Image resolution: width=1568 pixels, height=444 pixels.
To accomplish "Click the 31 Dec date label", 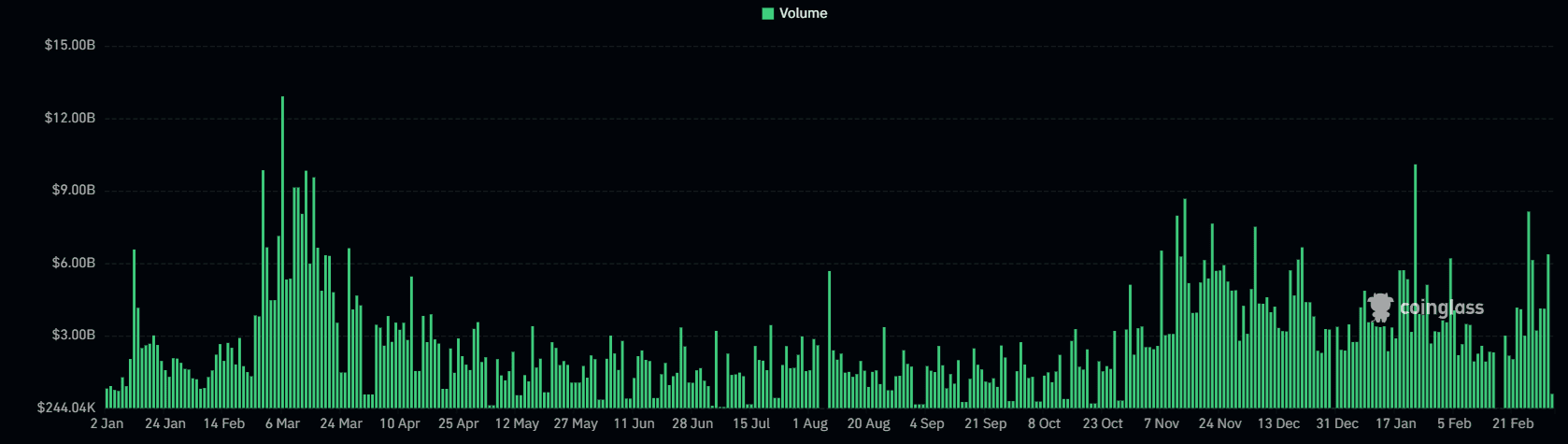I will click(1337, 423).
